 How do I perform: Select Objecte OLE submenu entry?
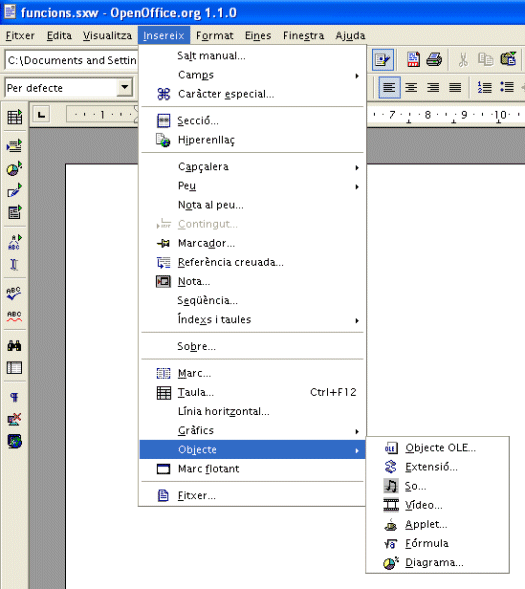pyautogui.click(x=438, y=448)
